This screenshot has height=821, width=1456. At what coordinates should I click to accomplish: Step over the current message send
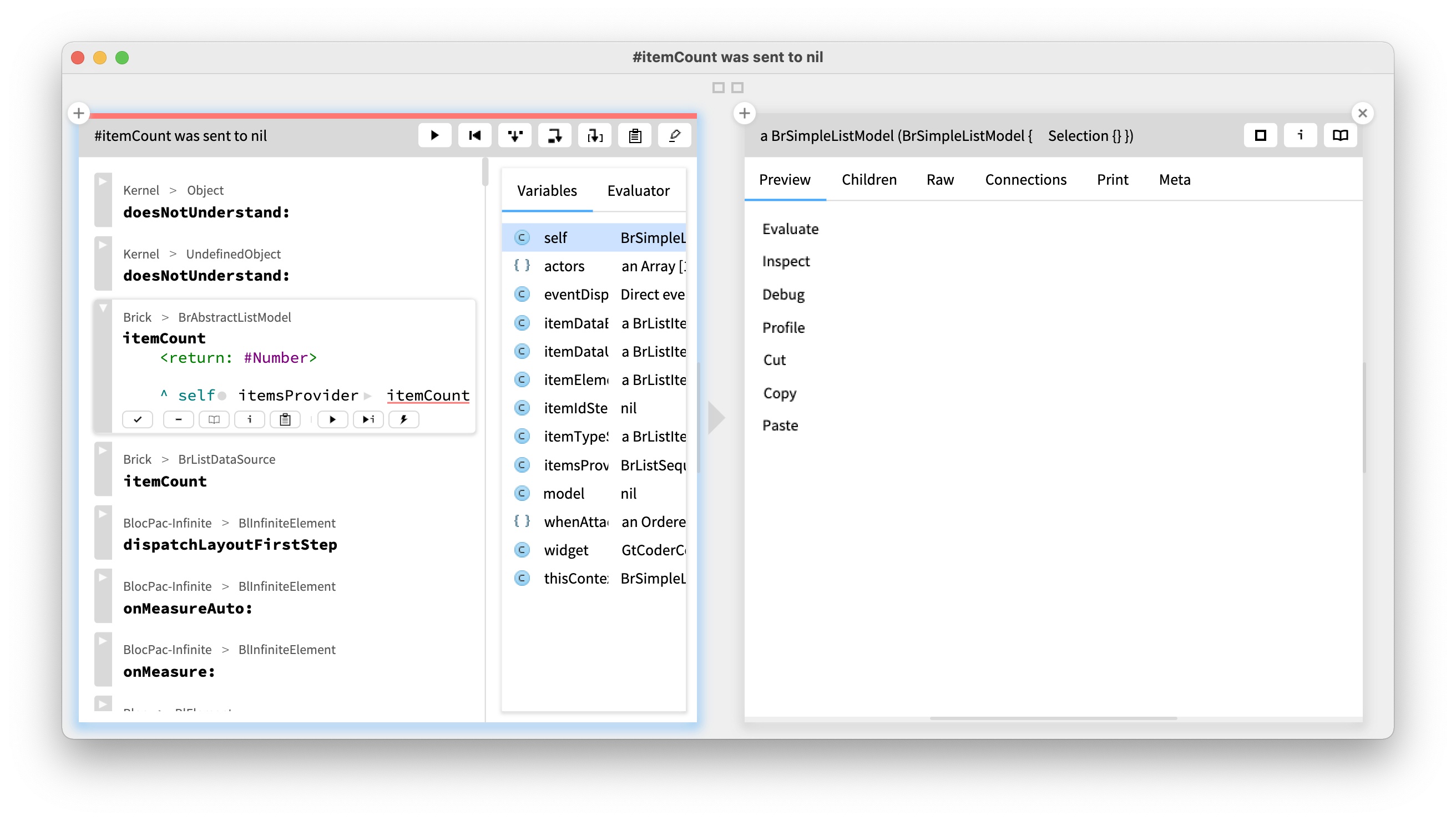554,135
